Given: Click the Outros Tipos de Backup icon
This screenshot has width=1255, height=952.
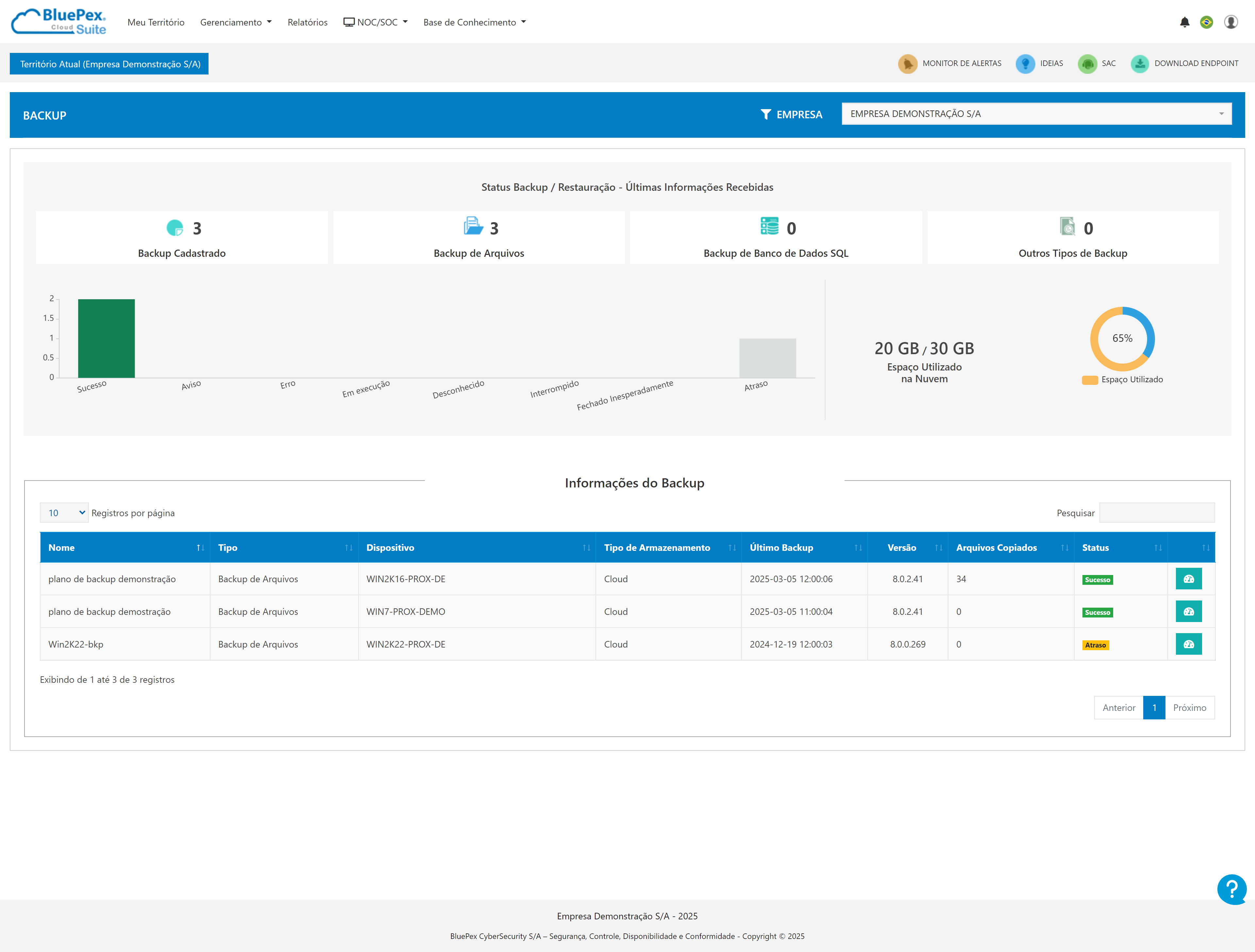Looking at the screenshot, I should 1067,226.
